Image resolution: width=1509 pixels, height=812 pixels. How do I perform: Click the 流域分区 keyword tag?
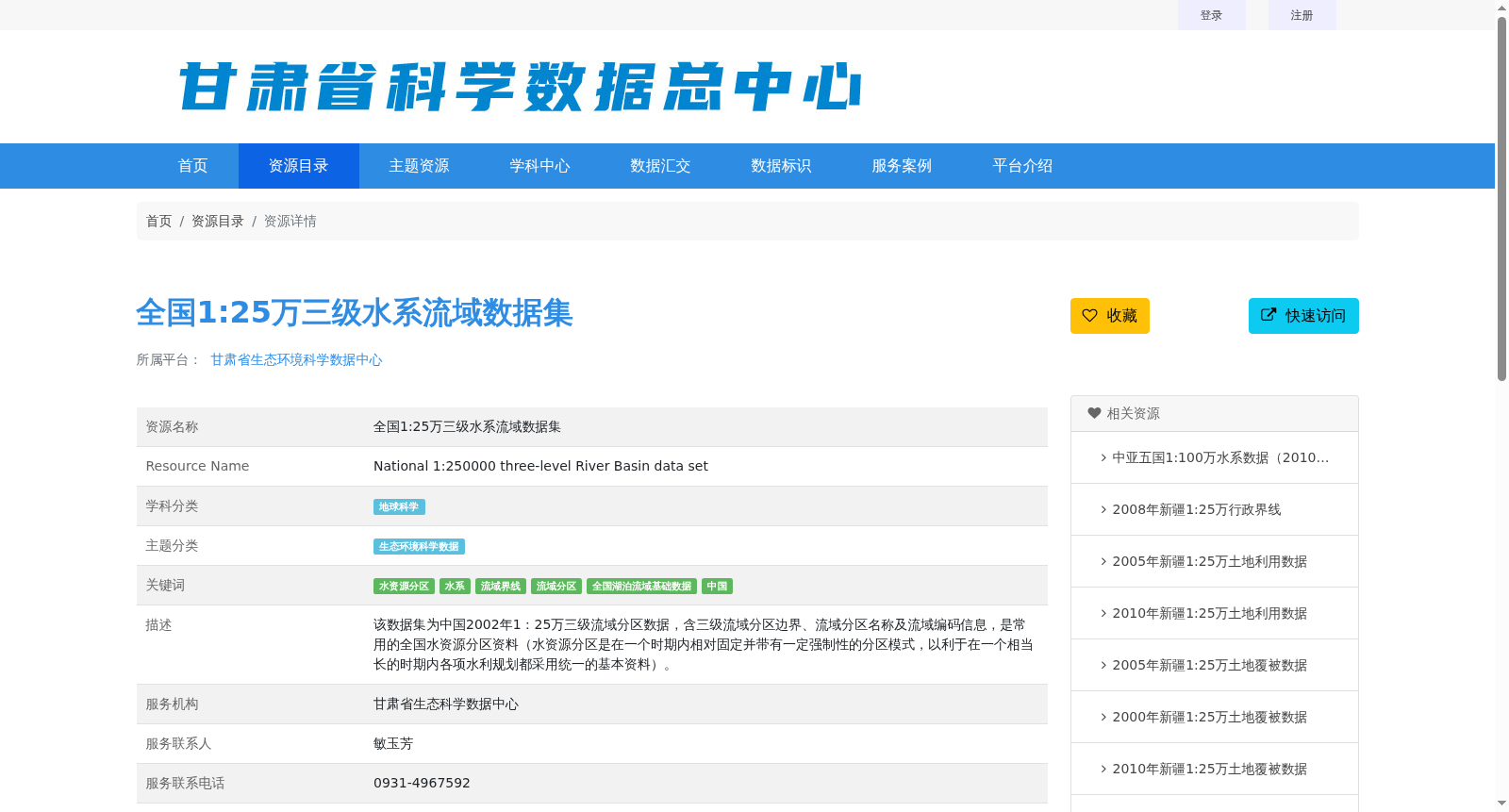click(556, 587)
